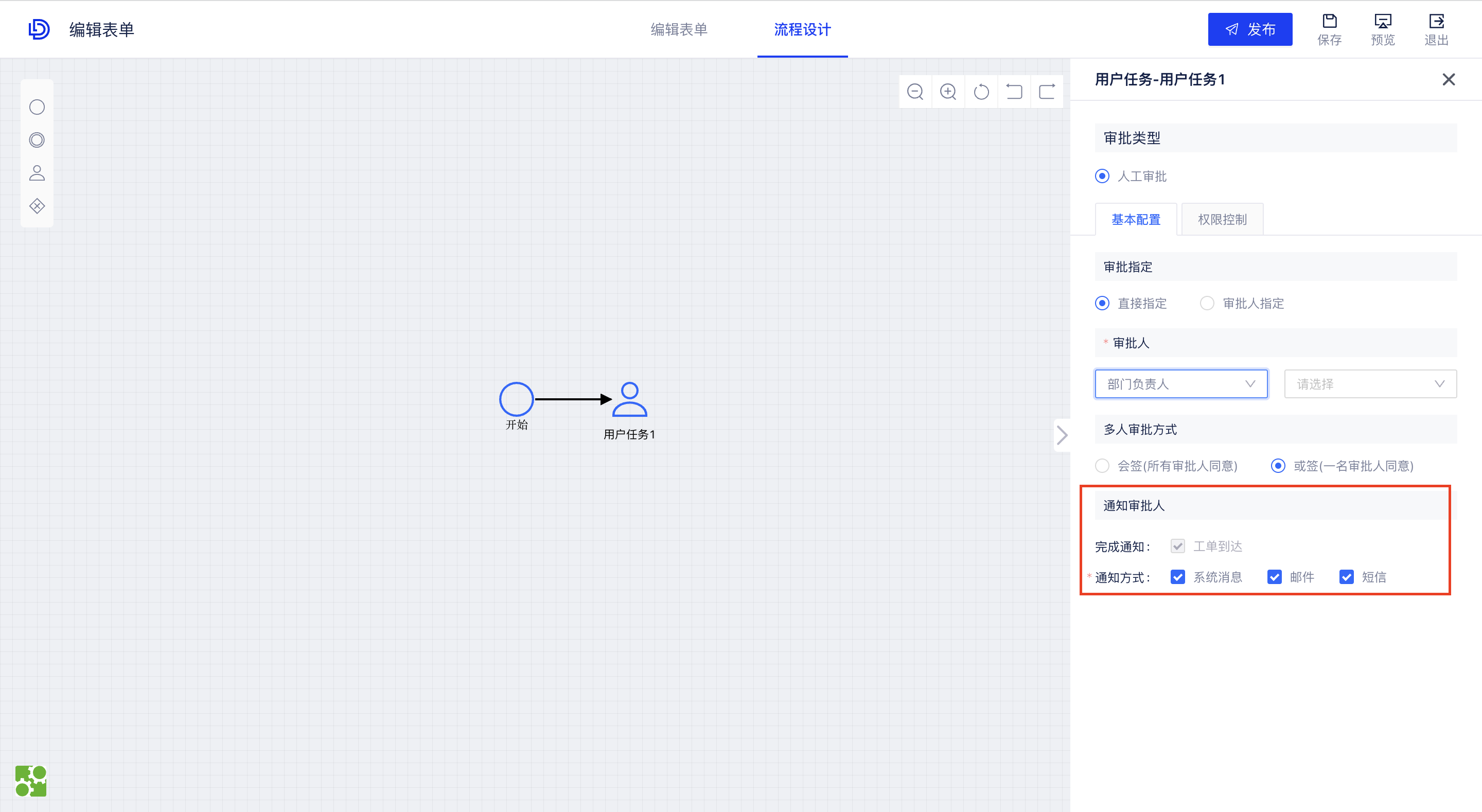
Task: Select the start event circle tool
Action: pos(37,107)
